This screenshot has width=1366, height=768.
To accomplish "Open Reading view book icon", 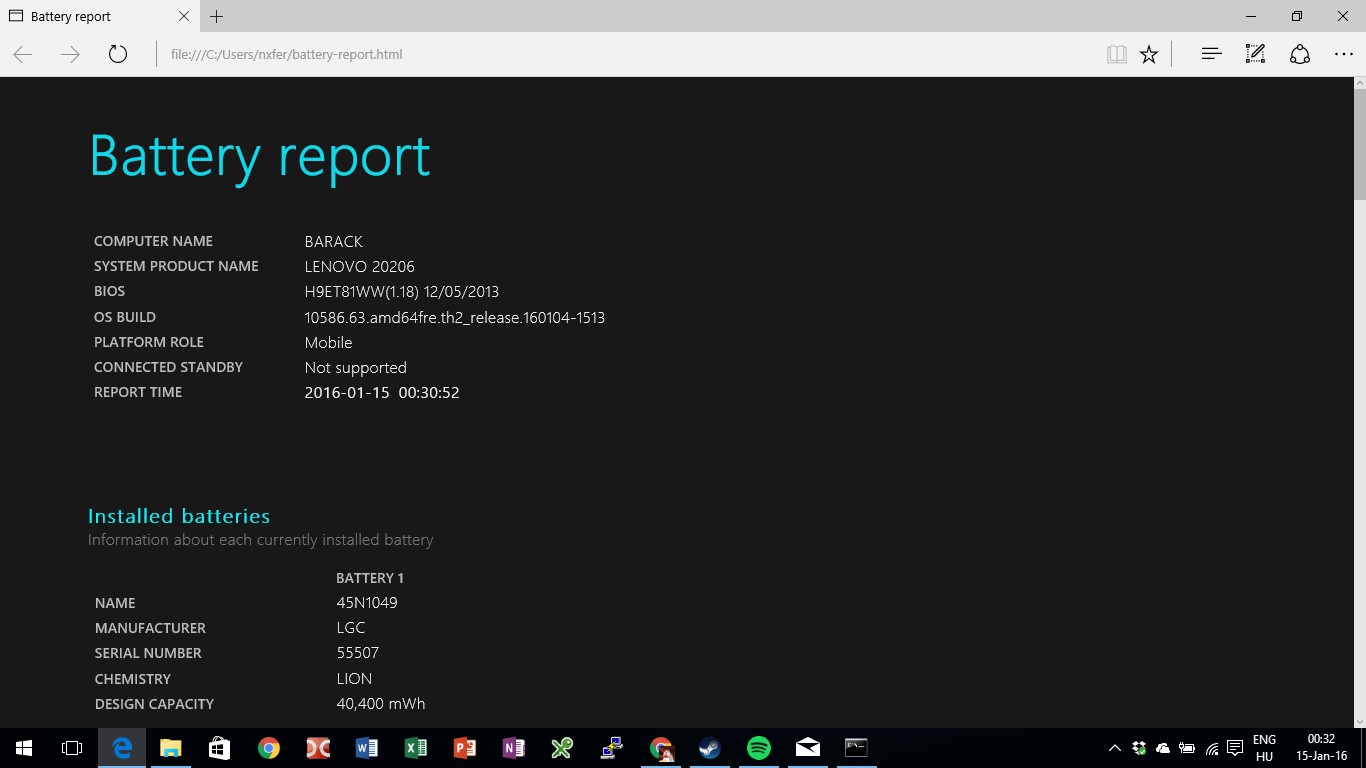I will click(1117, 54).
